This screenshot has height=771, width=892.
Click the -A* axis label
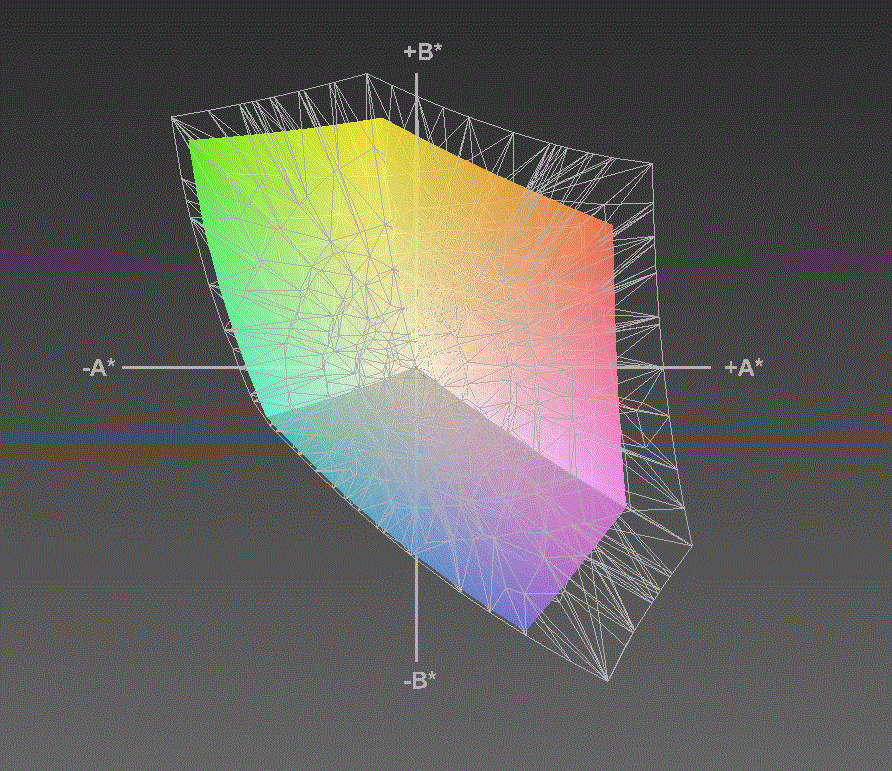tap(99, 368)
